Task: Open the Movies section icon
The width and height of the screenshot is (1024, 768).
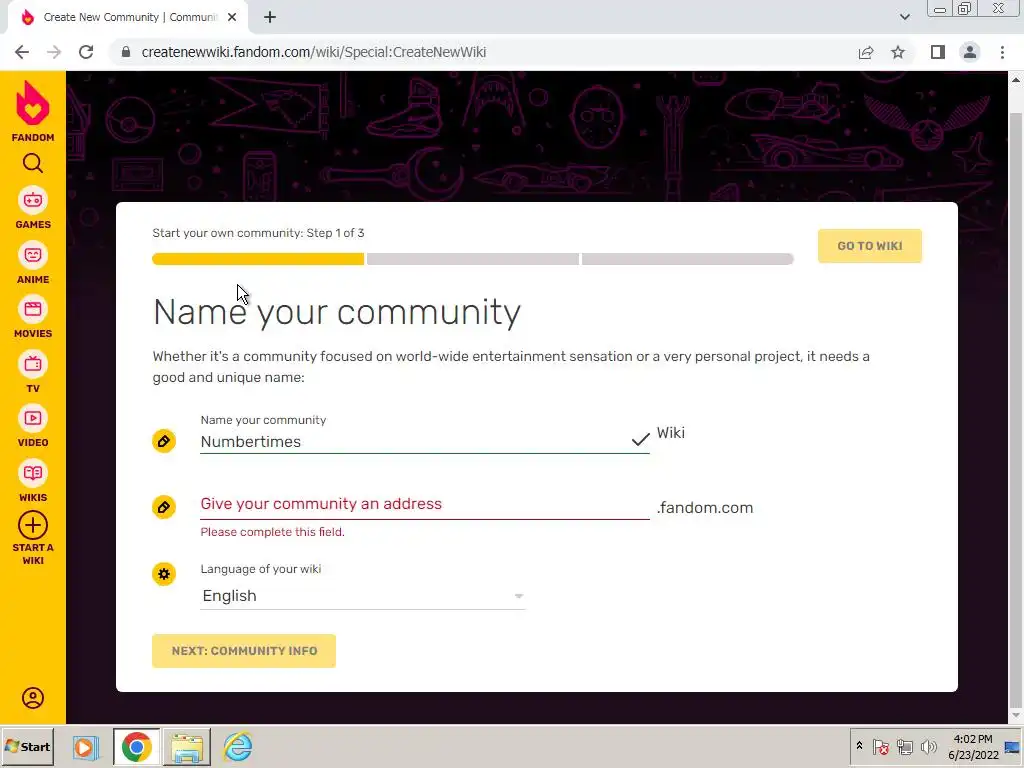Action: pyautogui.click(x=33, y=310)
